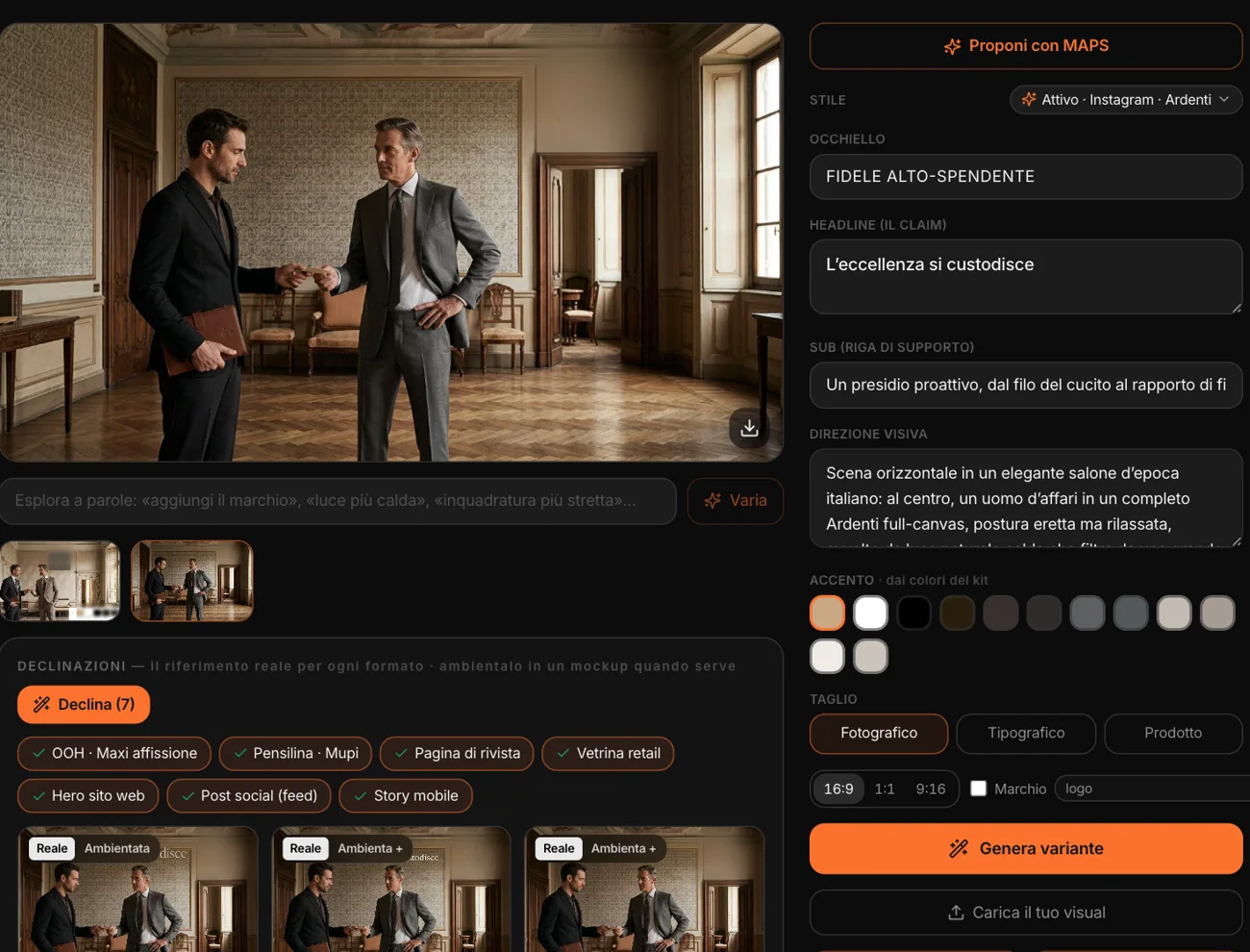Click the sparkle icon in the Stile selector
Image resolution: width=1250 pixels, height=952 pixels.
pos(1029,99)
